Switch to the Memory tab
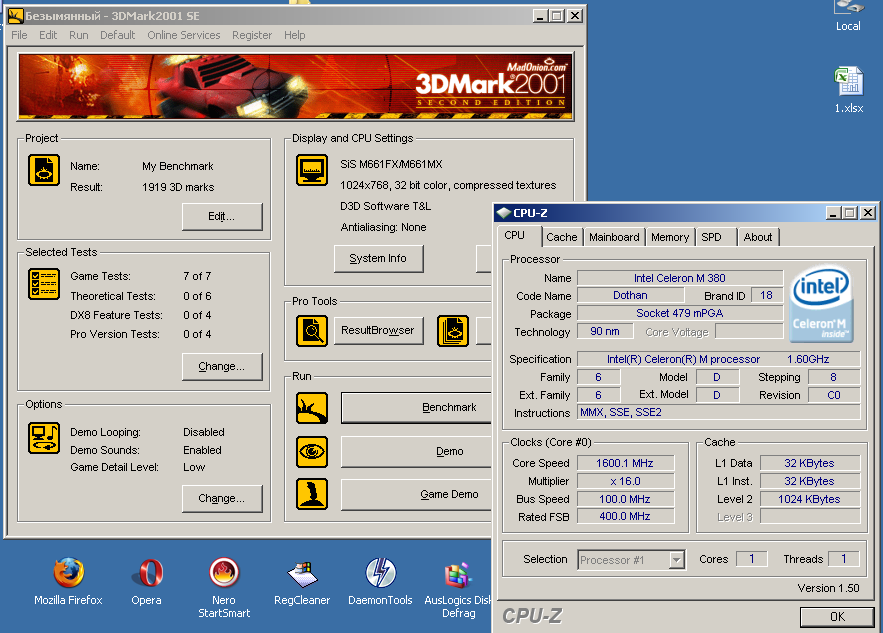 (670, 237)
